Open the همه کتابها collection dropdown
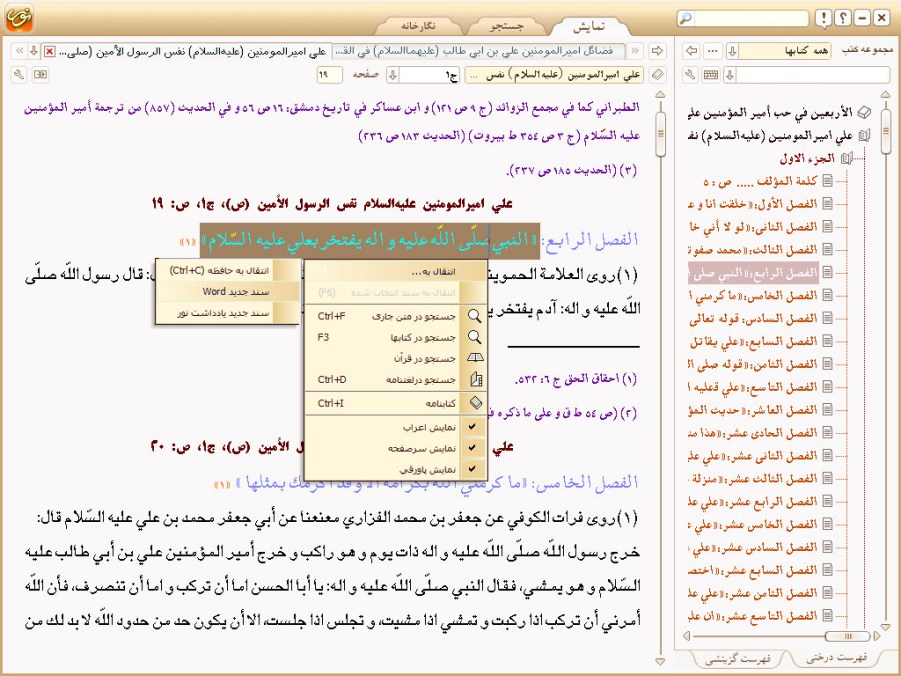The height and width of the screenshot is (676, 901). [732, 51]
